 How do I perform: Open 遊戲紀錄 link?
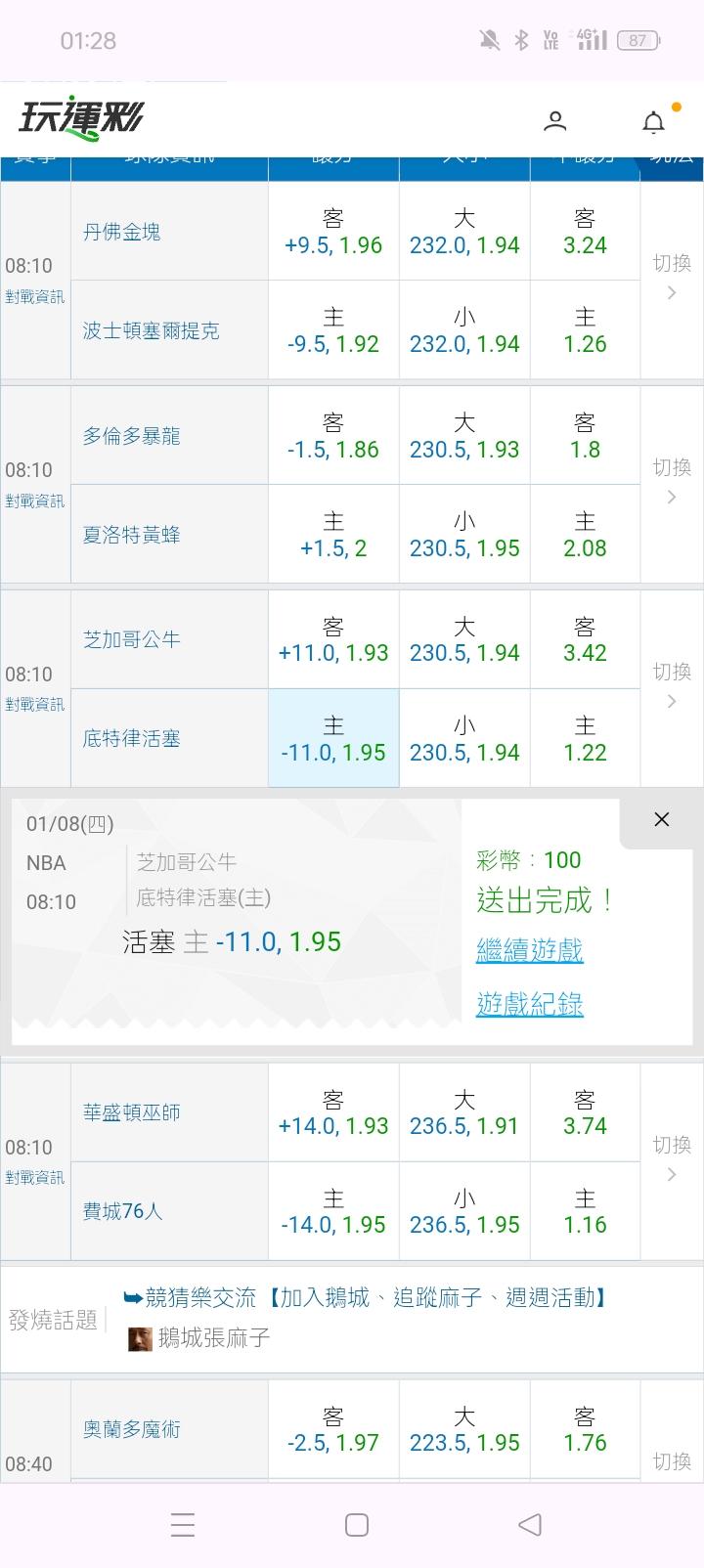529,1004
